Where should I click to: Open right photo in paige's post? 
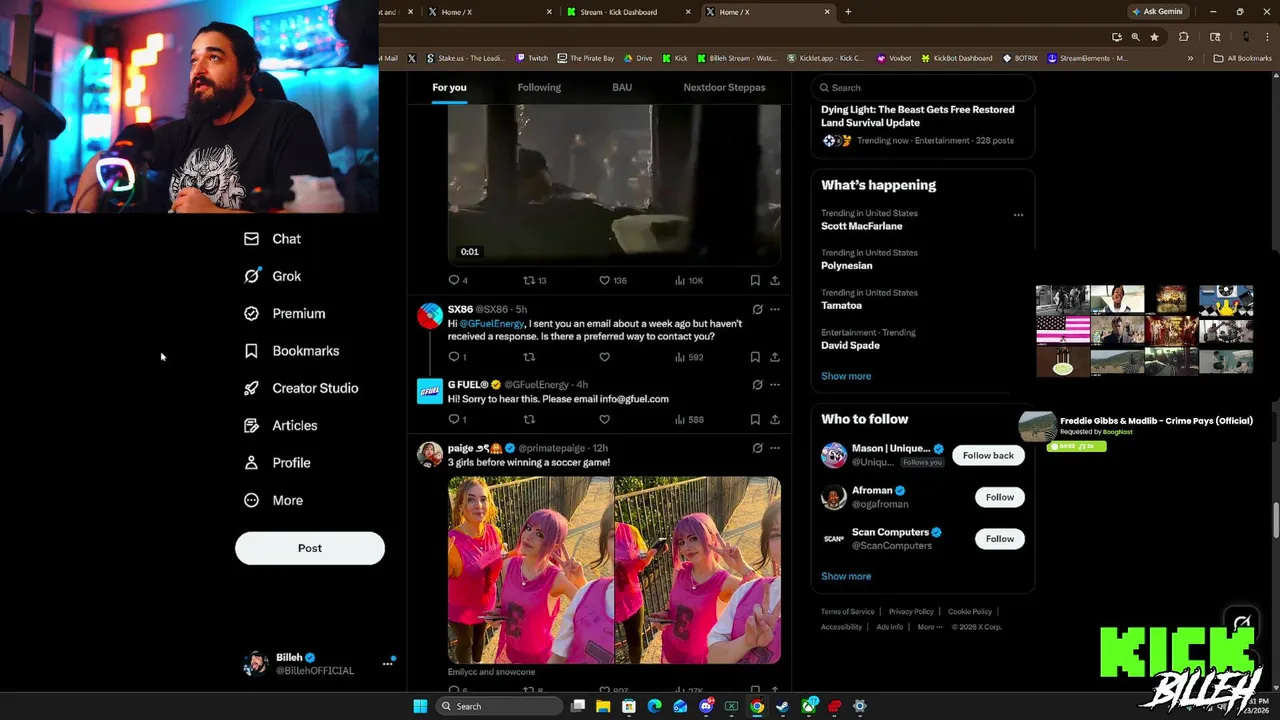pyautogui.click(x=698, y=570)
